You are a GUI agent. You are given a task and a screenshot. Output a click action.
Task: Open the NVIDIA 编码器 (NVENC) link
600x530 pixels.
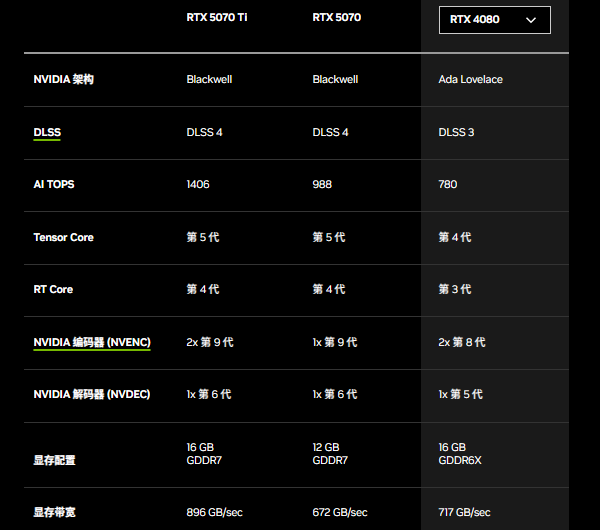pos(92,342)
